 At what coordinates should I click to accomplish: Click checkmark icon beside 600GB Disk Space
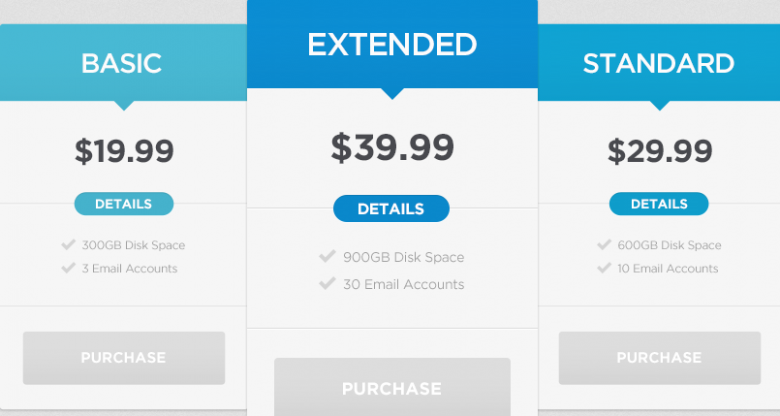(604, 244)
